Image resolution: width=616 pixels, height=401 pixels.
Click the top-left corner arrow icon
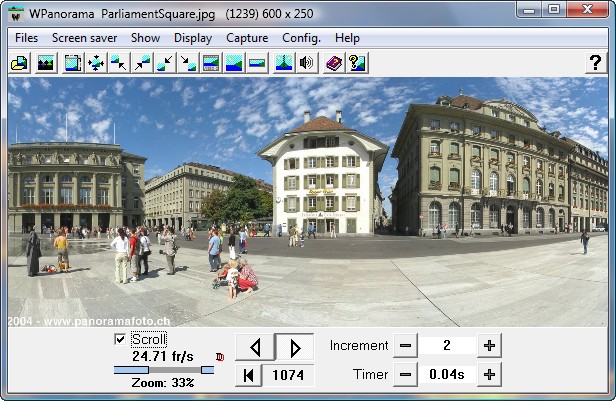119,63
